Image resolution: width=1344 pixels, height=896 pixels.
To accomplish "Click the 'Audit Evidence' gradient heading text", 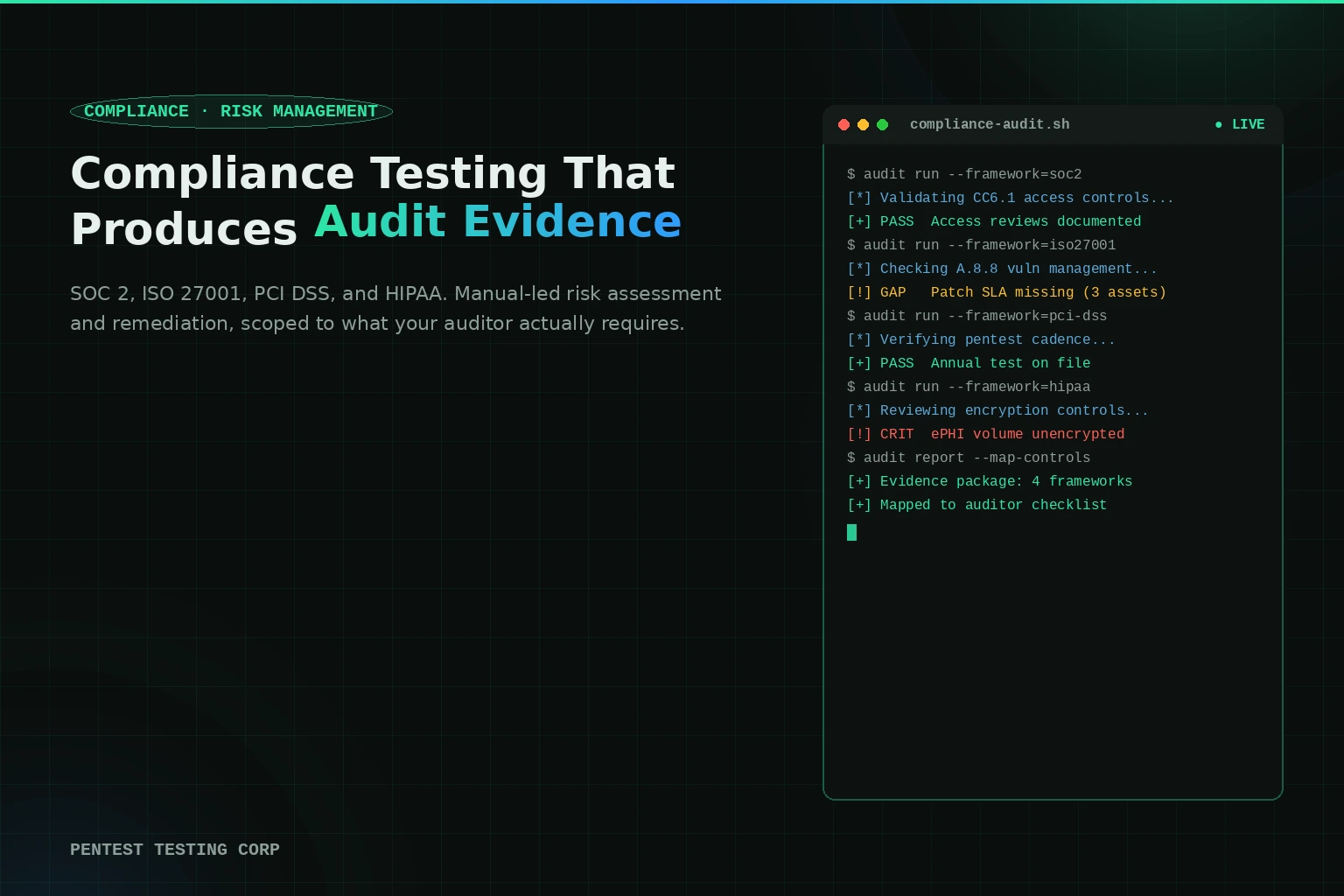I will [498, 221].
